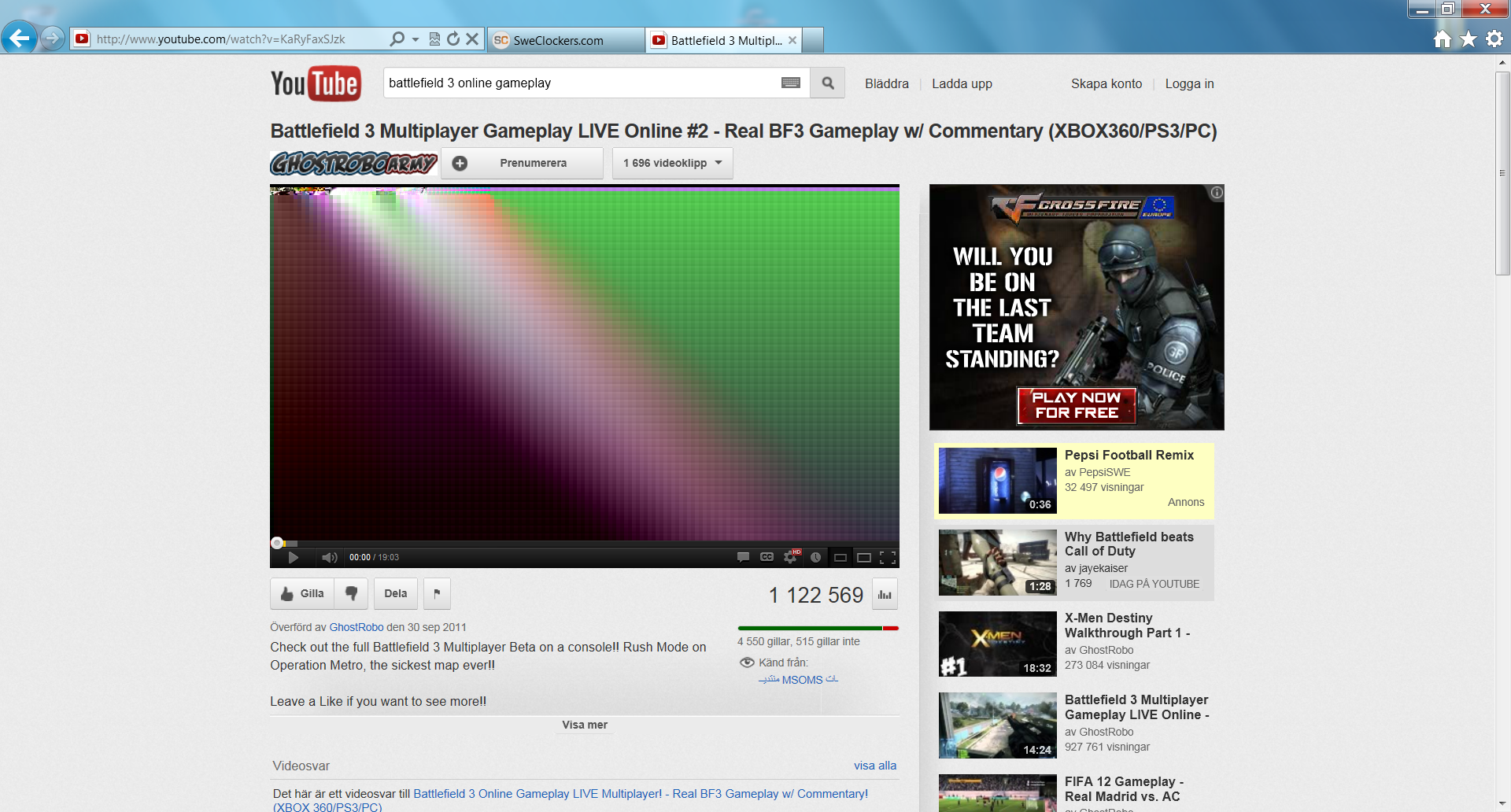Flag the video as inappropriate
Screen dimensions: 1511x812
(x=437, y=594)
